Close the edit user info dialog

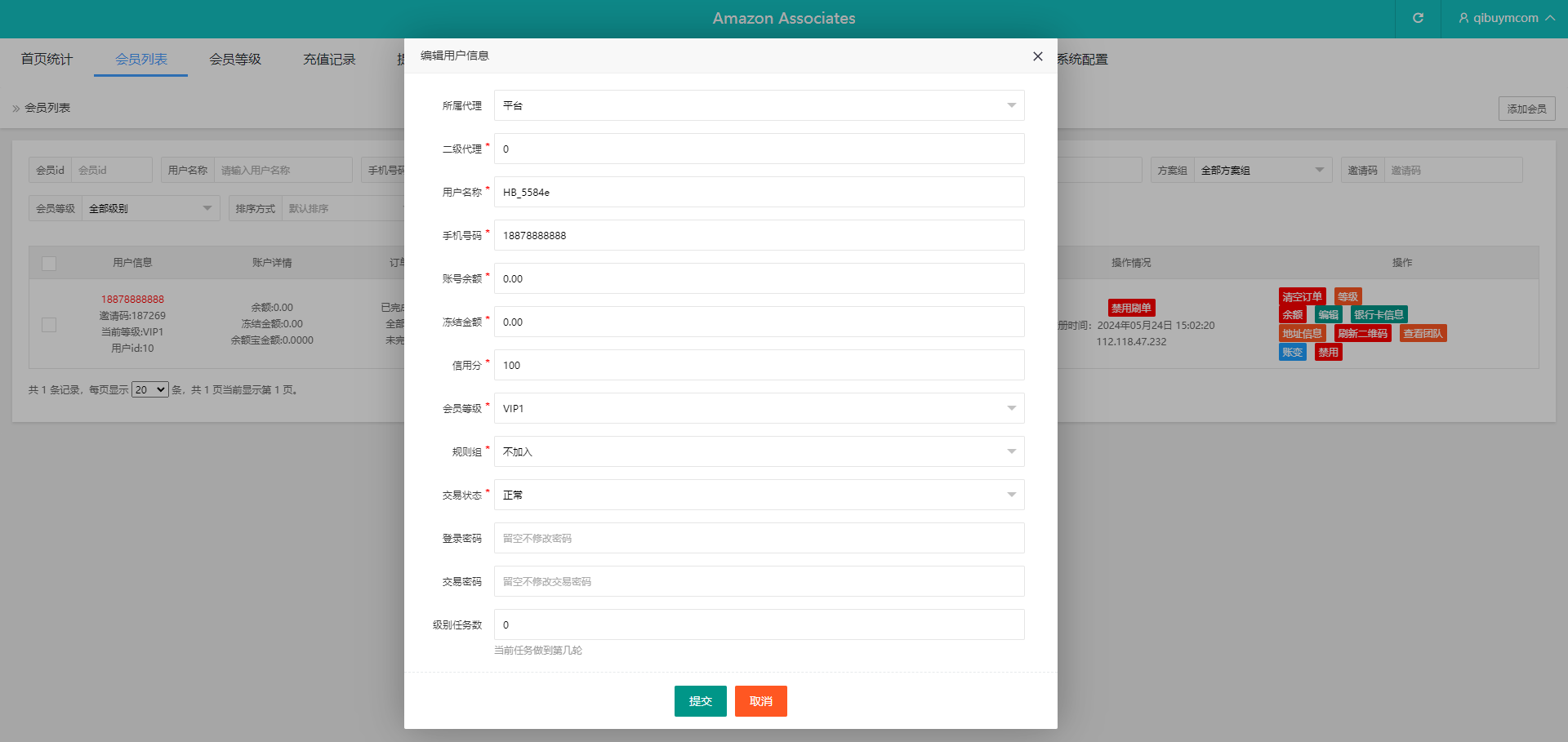(1037, 56)
